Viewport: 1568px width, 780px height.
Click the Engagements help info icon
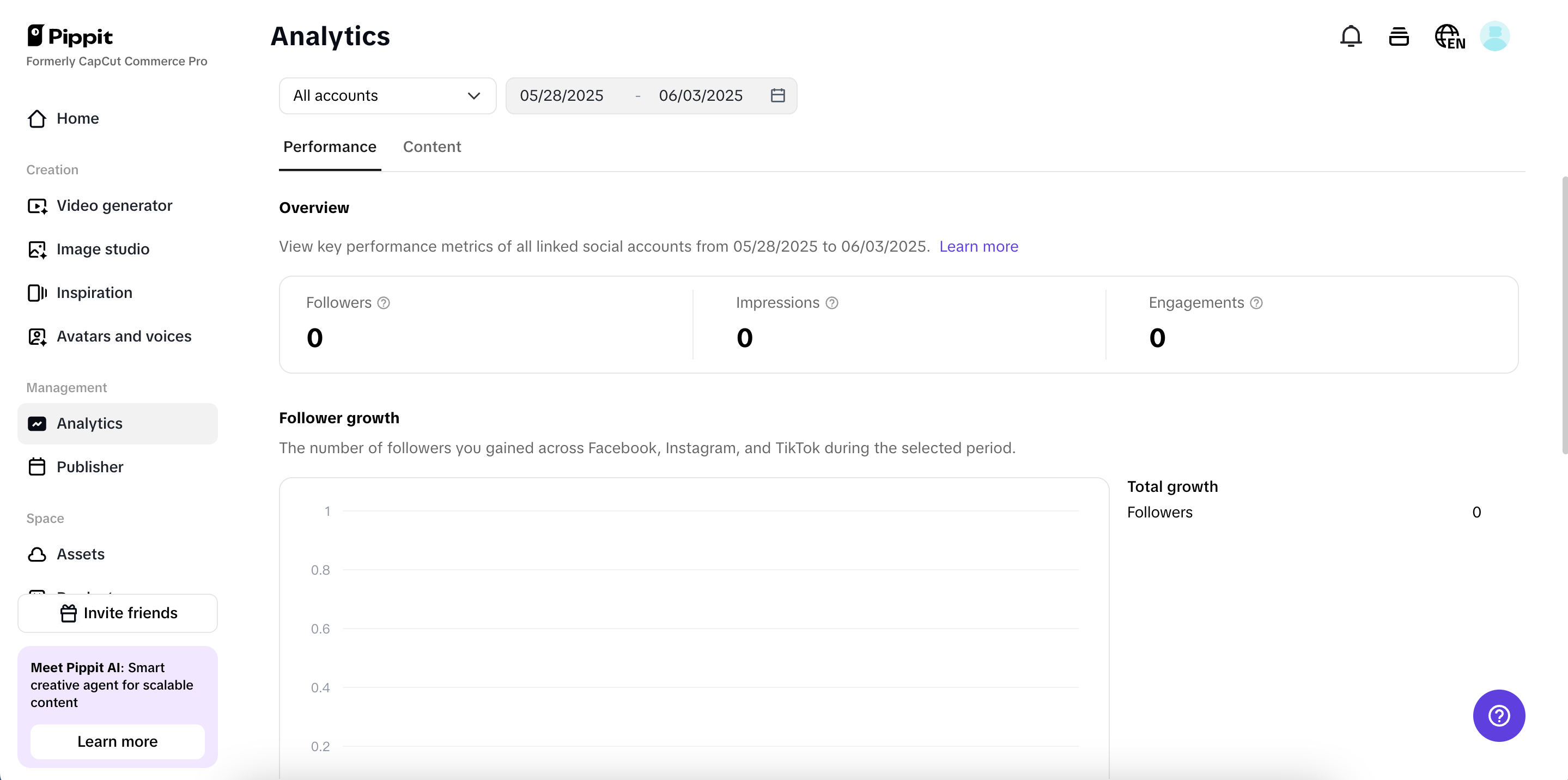point(1256,303)
